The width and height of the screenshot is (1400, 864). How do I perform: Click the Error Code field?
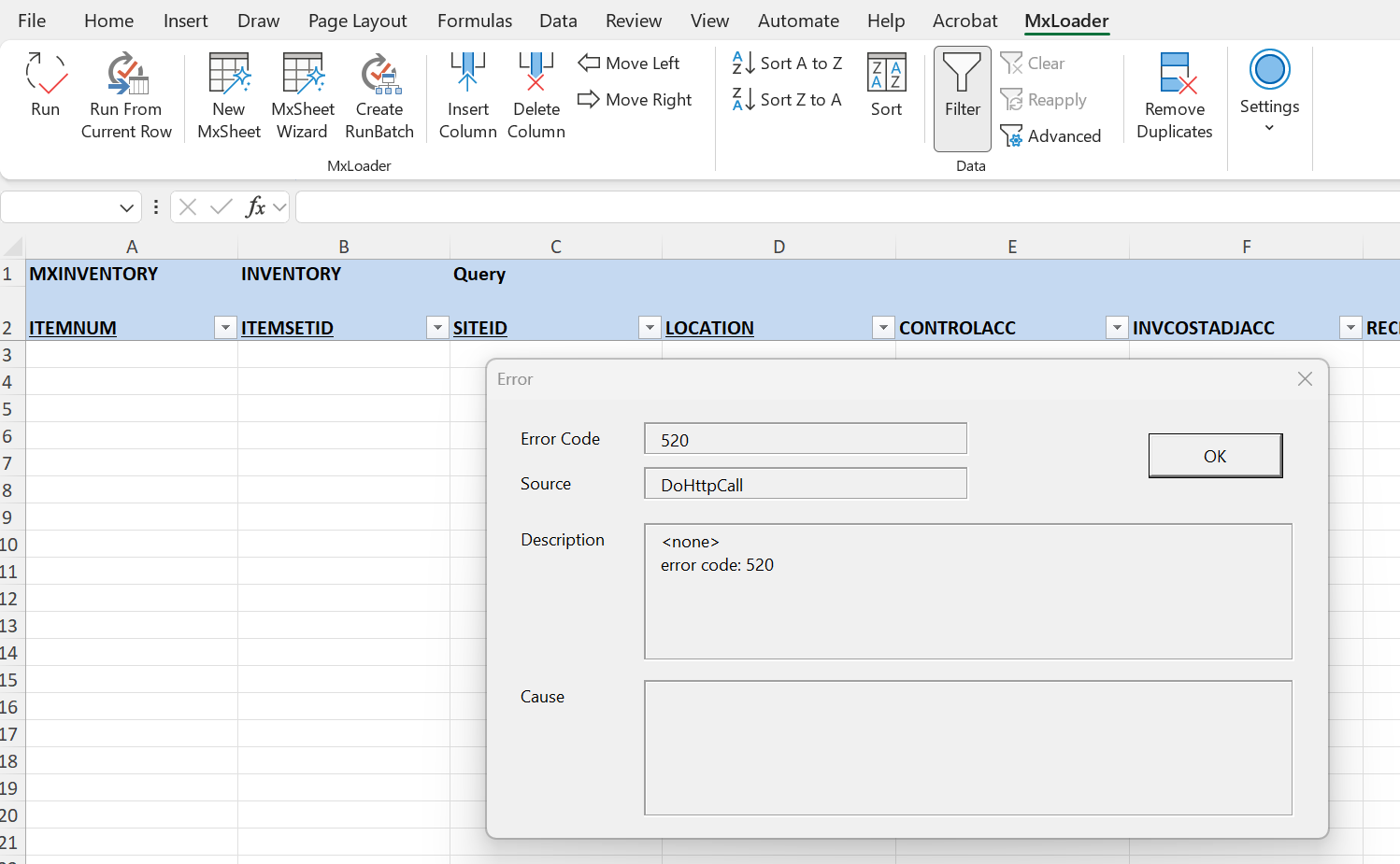(806, 439)
